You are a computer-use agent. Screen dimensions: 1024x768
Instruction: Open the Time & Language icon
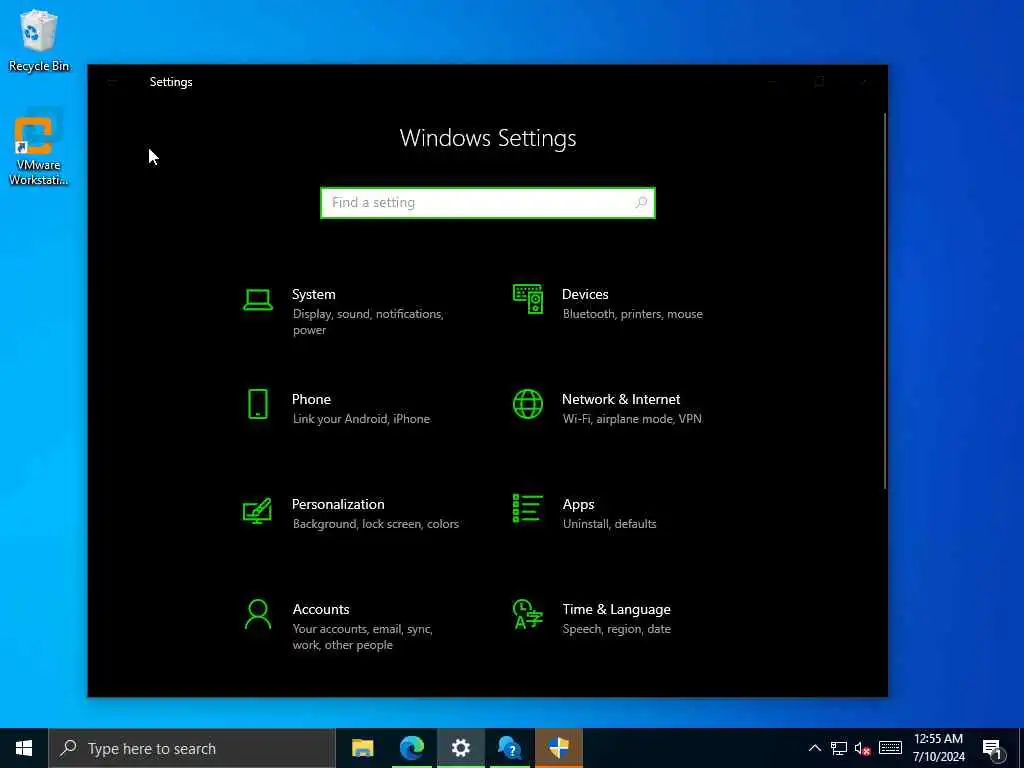pyautogui.click(x=528, y=615)
